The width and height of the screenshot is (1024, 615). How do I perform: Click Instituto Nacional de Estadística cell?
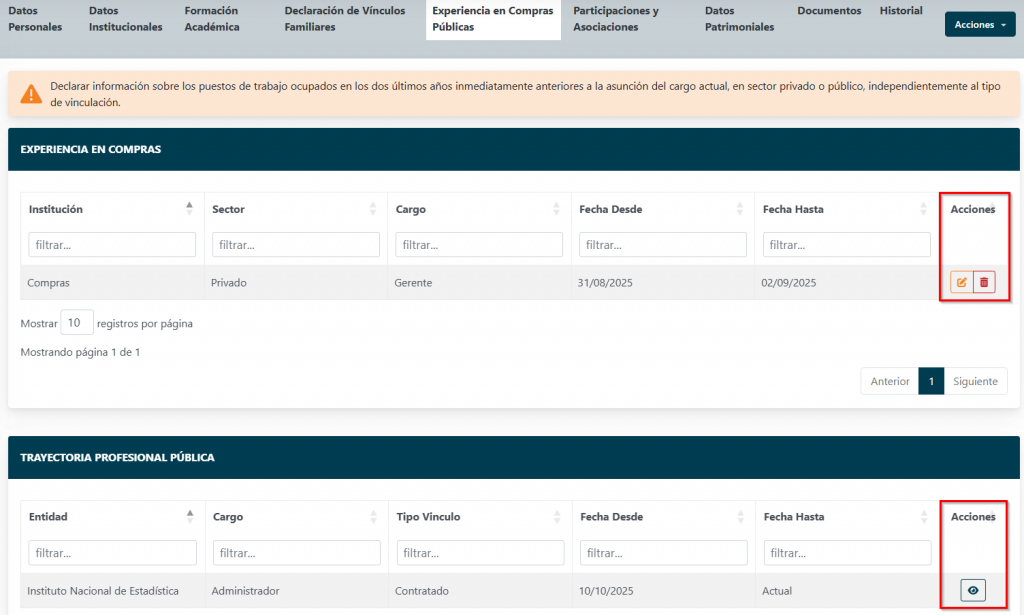(x=113, y=591)
